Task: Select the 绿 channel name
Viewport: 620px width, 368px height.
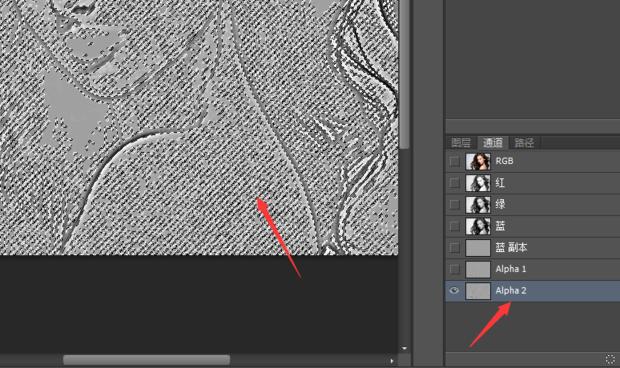Action: point(500,204)
